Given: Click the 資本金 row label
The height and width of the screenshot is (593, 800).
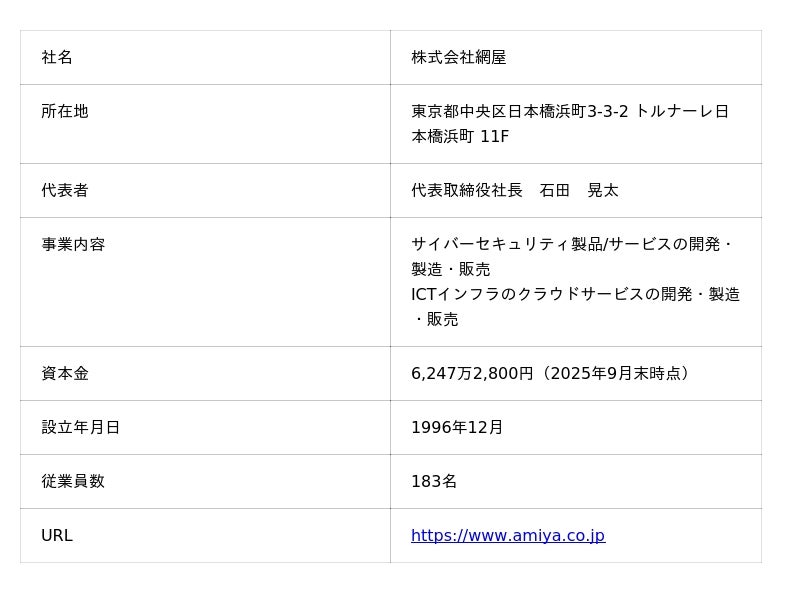Looking at the screenshot, I should click(65, 374).
